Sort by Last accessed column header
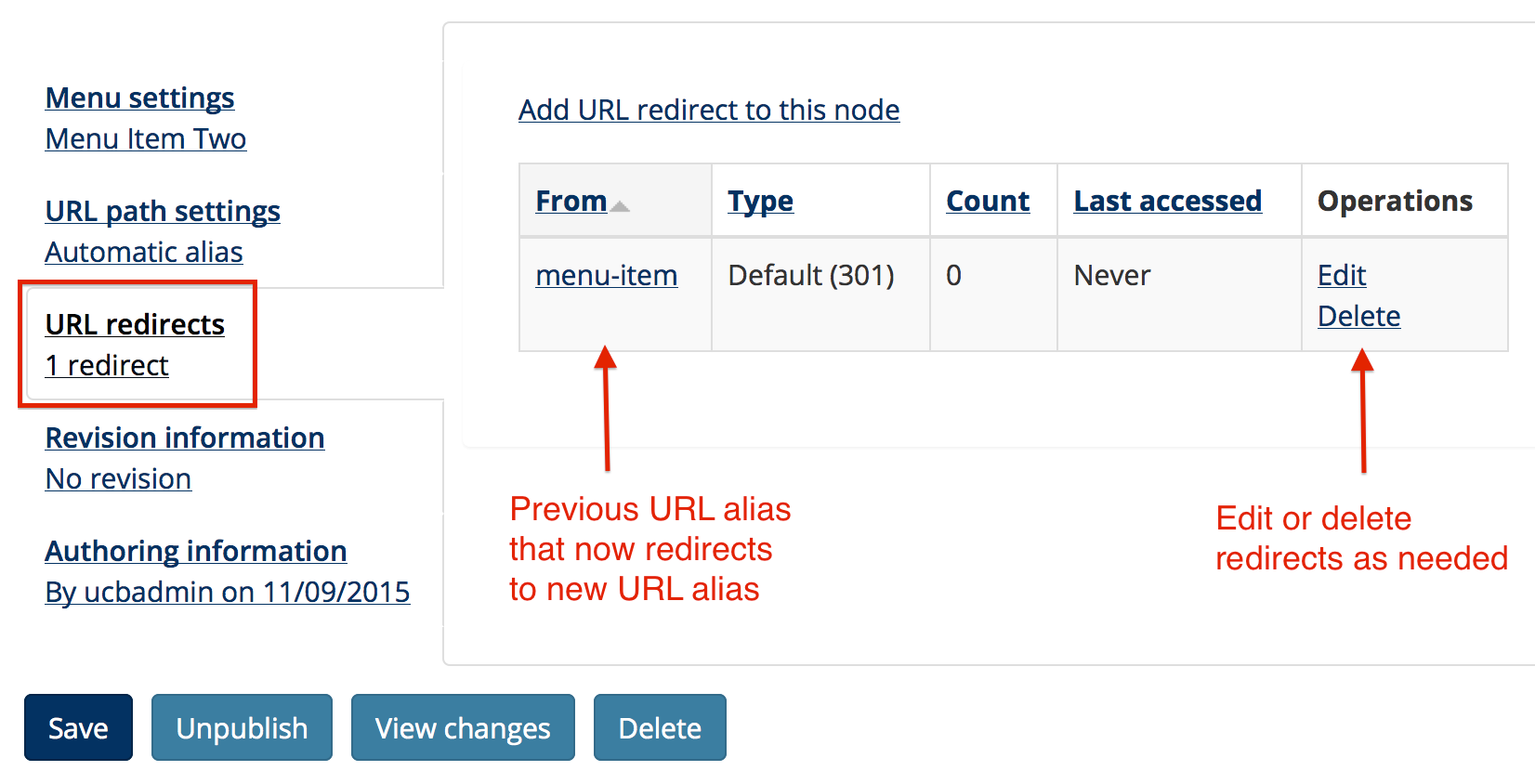 1167,201
